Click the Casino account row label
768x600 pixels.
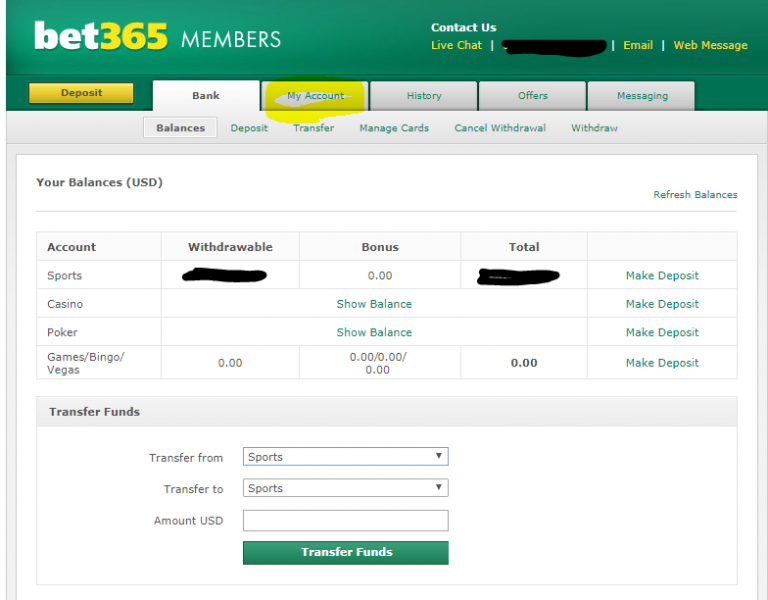65,304
